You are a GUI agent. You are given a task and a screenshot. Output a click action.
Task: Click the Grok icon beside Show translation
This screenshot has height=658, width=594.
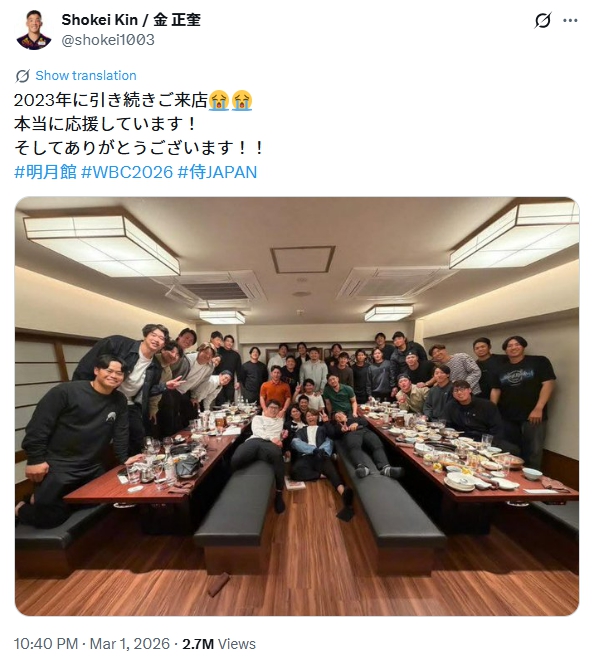click(x=22, y=76)
